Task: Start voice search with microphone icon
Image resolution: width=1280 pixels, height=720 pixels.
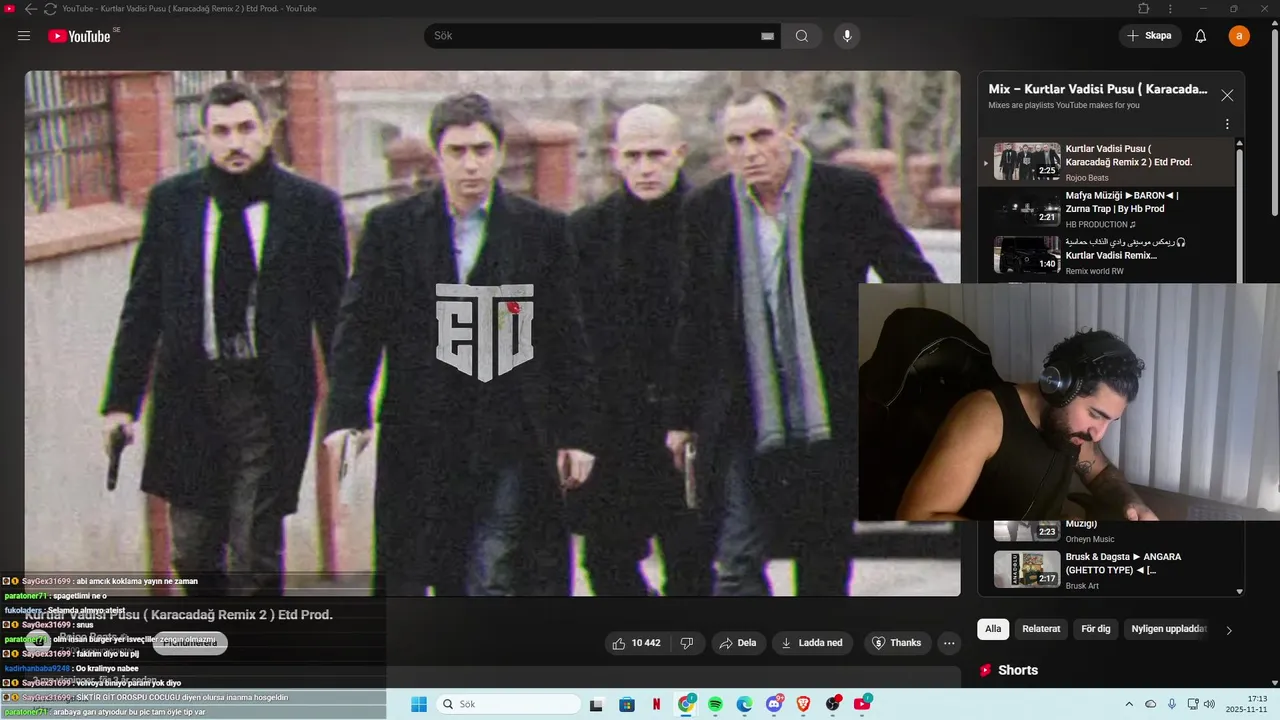Action: point(847,36)
